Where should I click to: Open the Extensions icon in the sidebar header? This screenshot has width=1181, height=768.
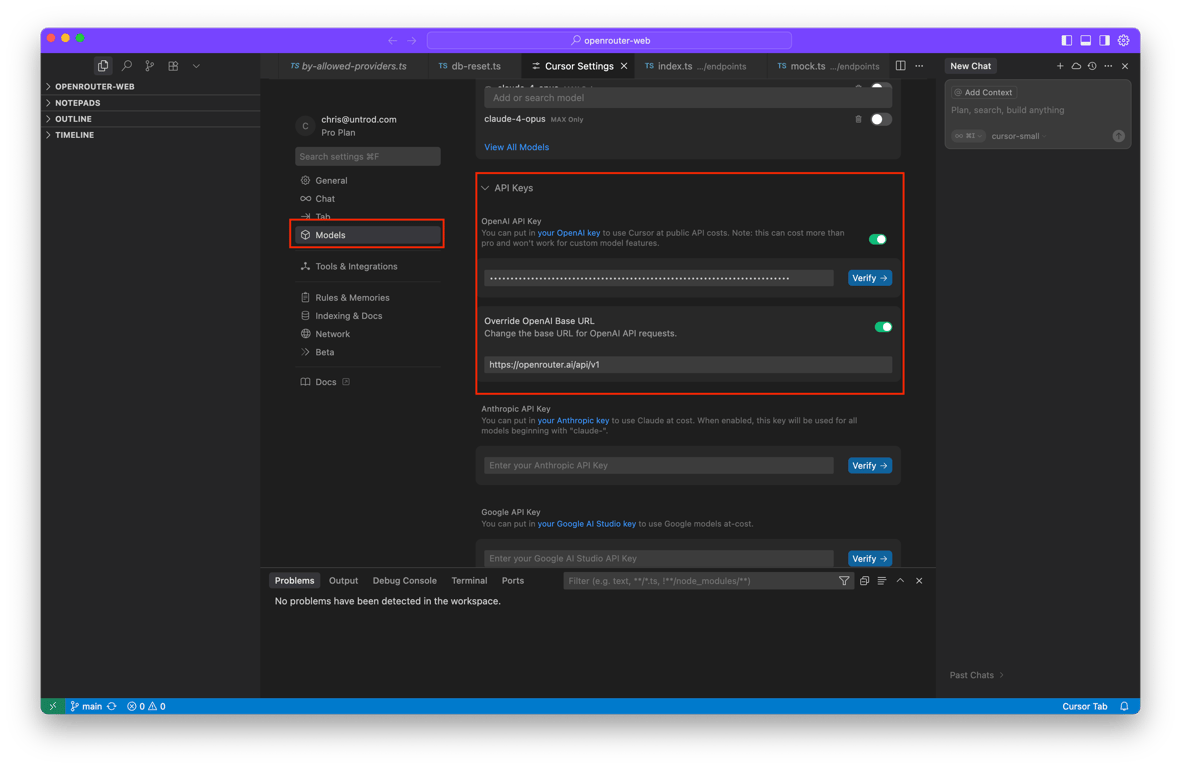pos(173,66)
